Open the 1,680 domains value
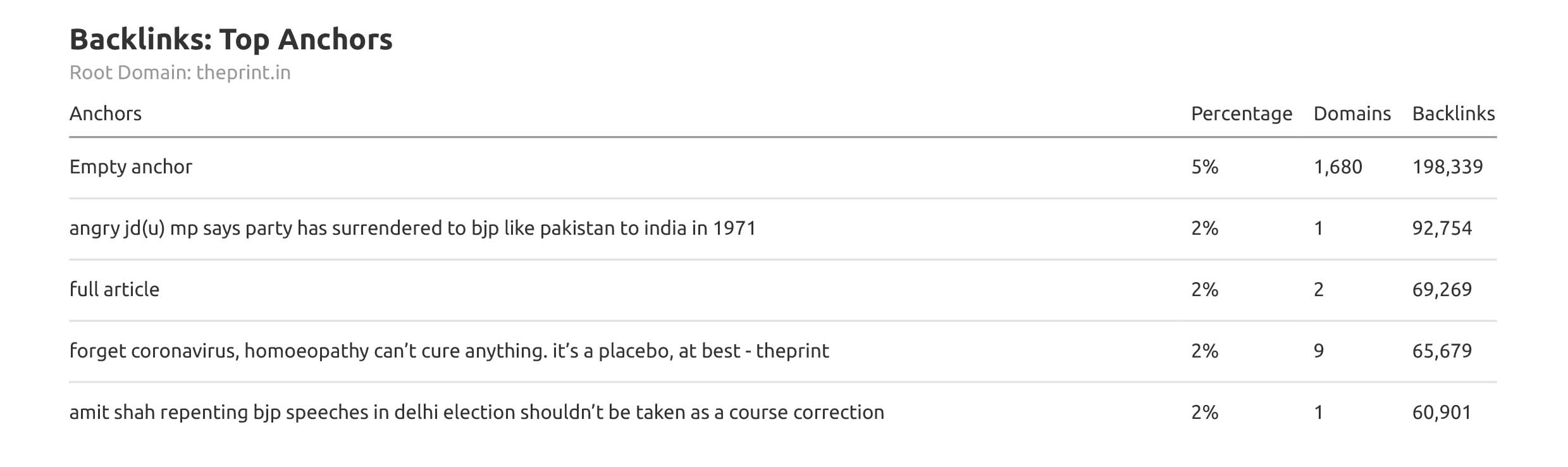1568x467 pixels. click(x=1337, y=167)
